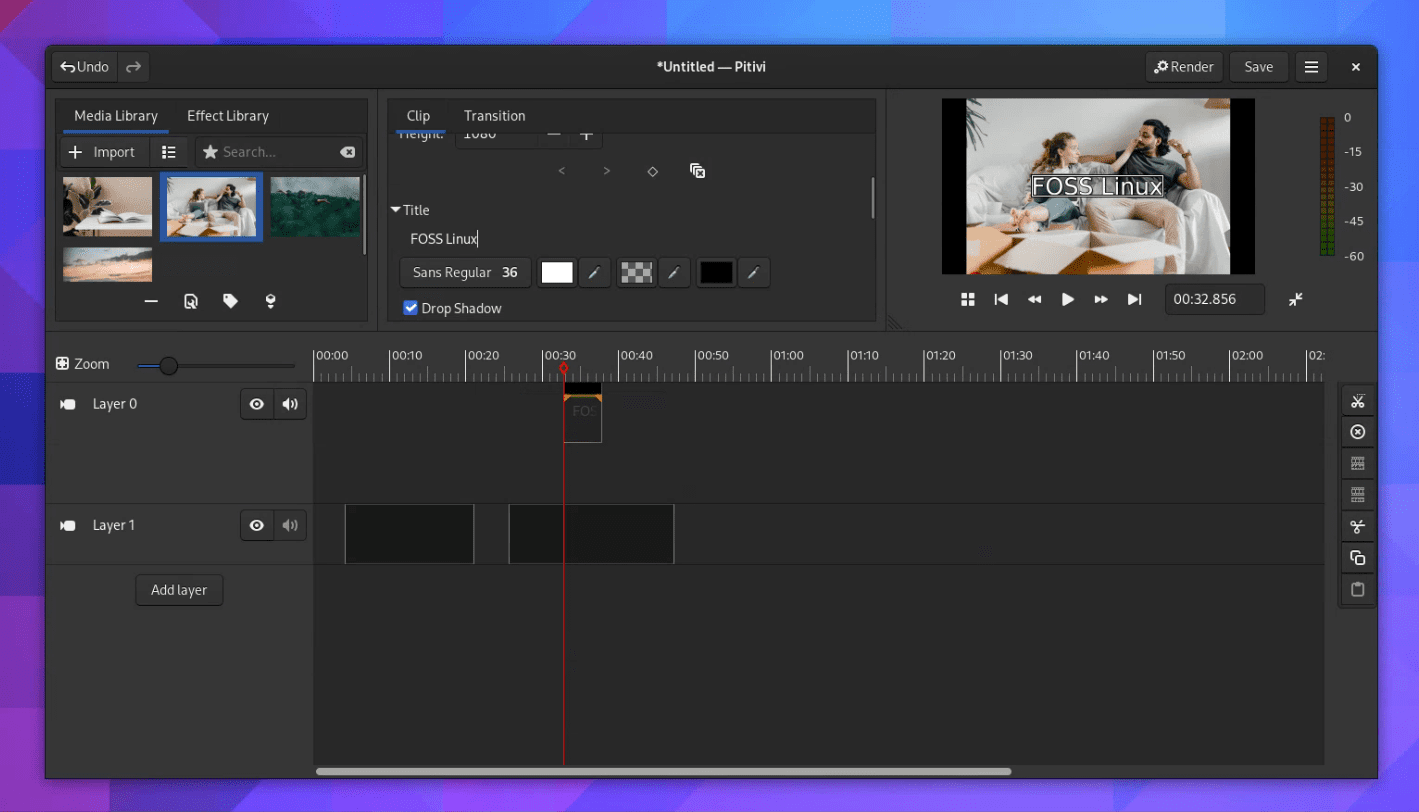Select the green forest thumbnail
Image resolution: width=1419 pixels, height=812 pixels.
click(x=315, y=206)
